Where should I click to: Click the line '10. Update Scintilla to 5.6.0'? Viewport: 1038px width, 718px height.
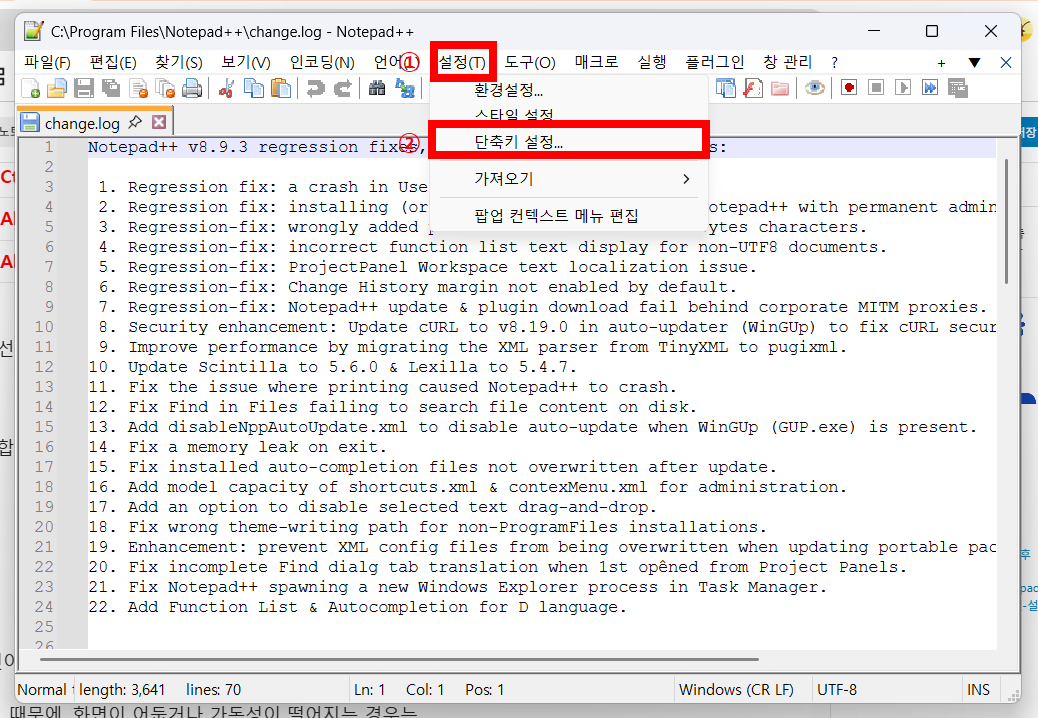click(x=332, y=367)
